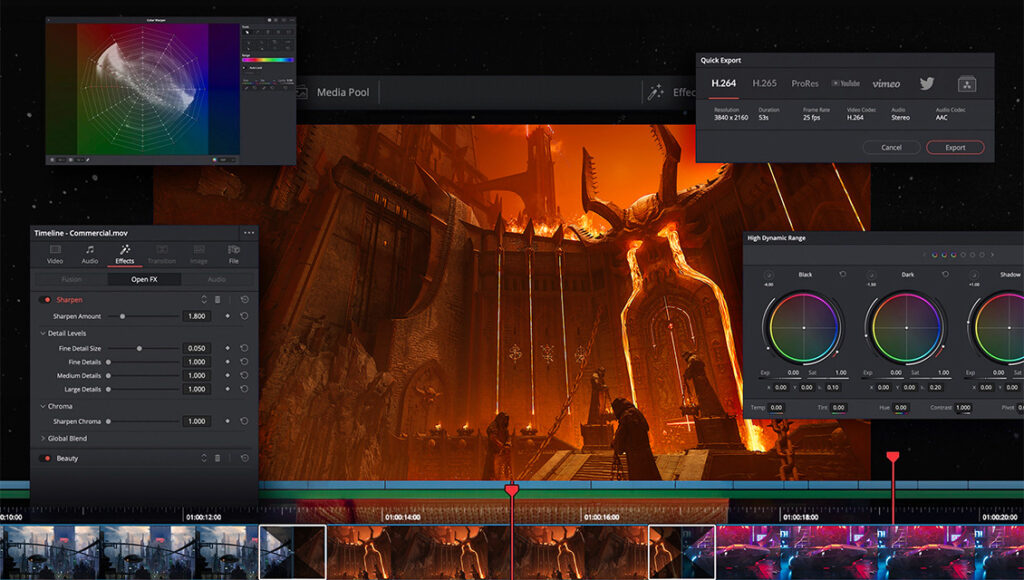
Task: Select H.264 tab in Quick Export
Action: 724,84
